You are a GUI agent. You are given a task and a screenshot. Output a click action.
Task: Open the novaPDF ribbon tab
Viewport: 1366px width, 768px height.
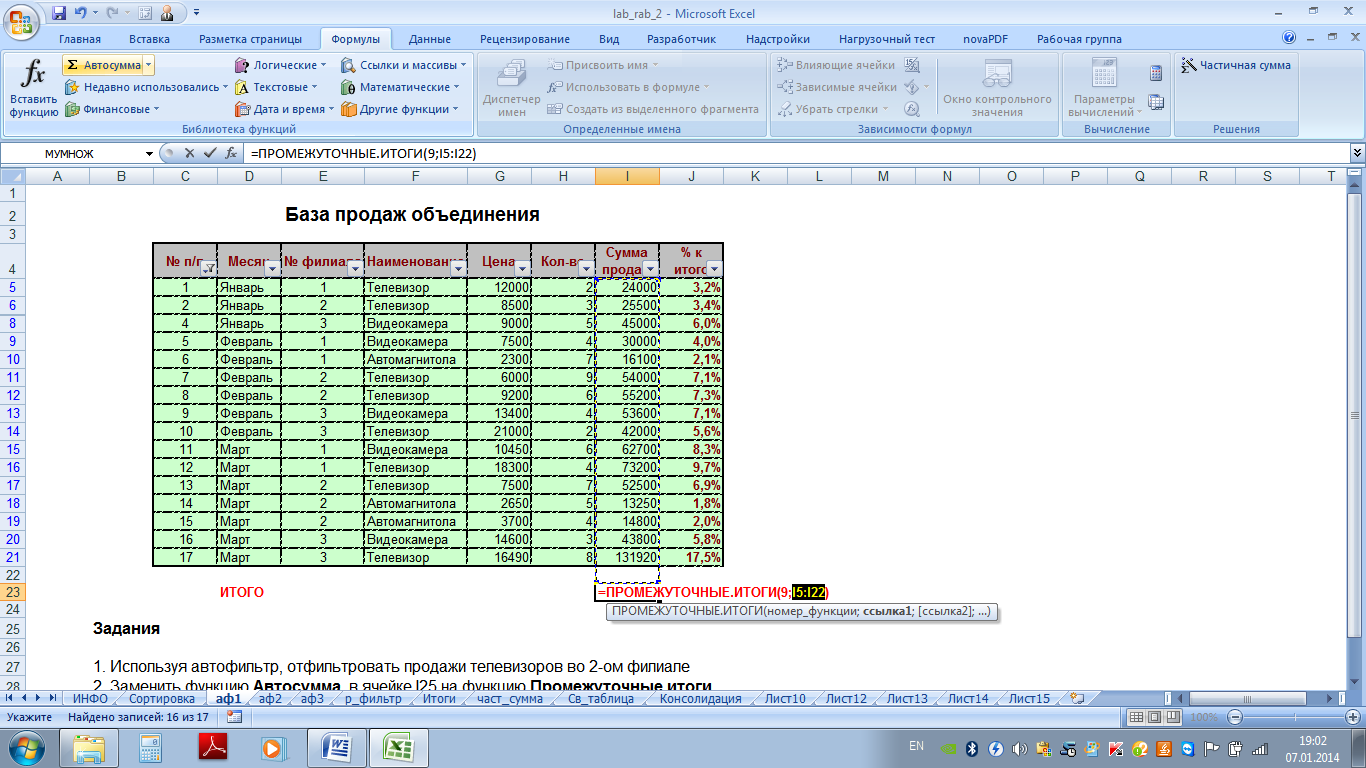[x=985, y=39]
